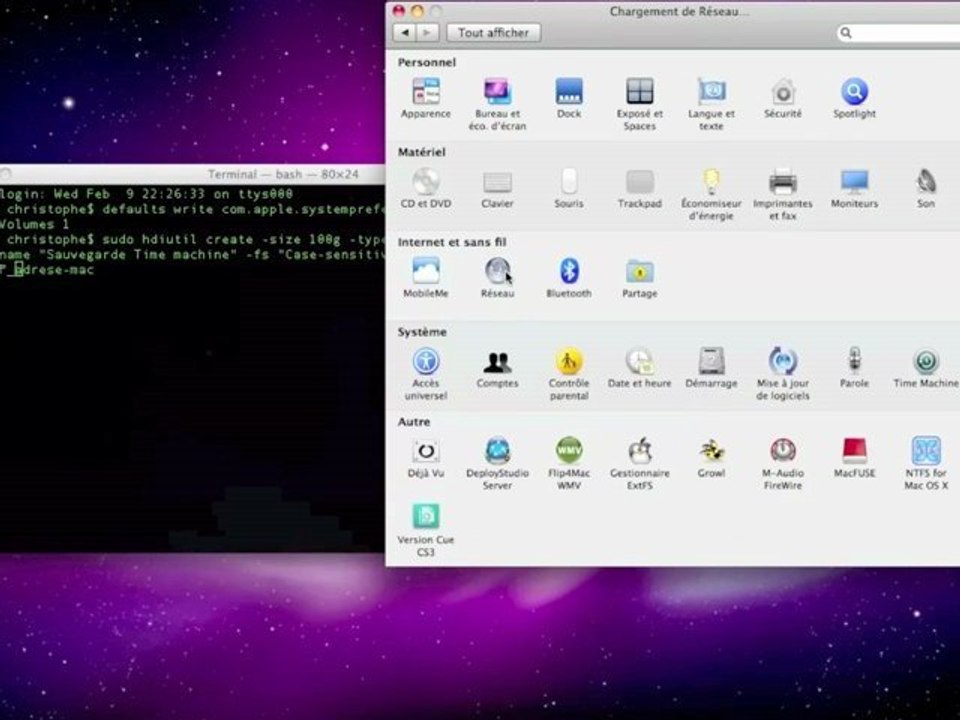The image size is (960, 720).
Task: Open Flip4Mac WMV preferences
Action: coord(569,463)
